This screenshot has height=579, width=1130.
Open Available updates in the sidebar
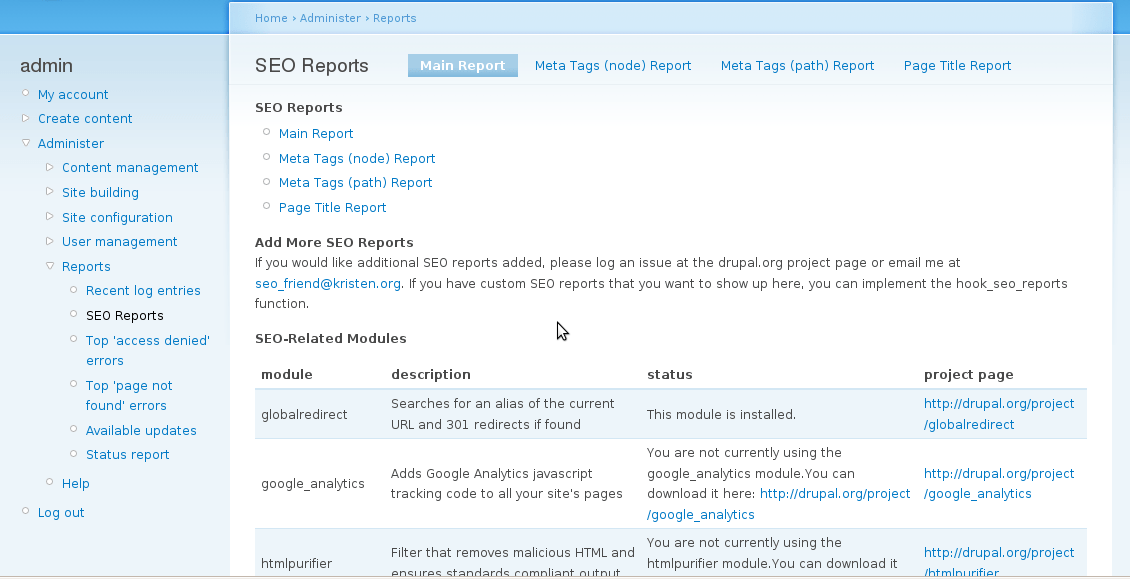click(x=141, y=430)
